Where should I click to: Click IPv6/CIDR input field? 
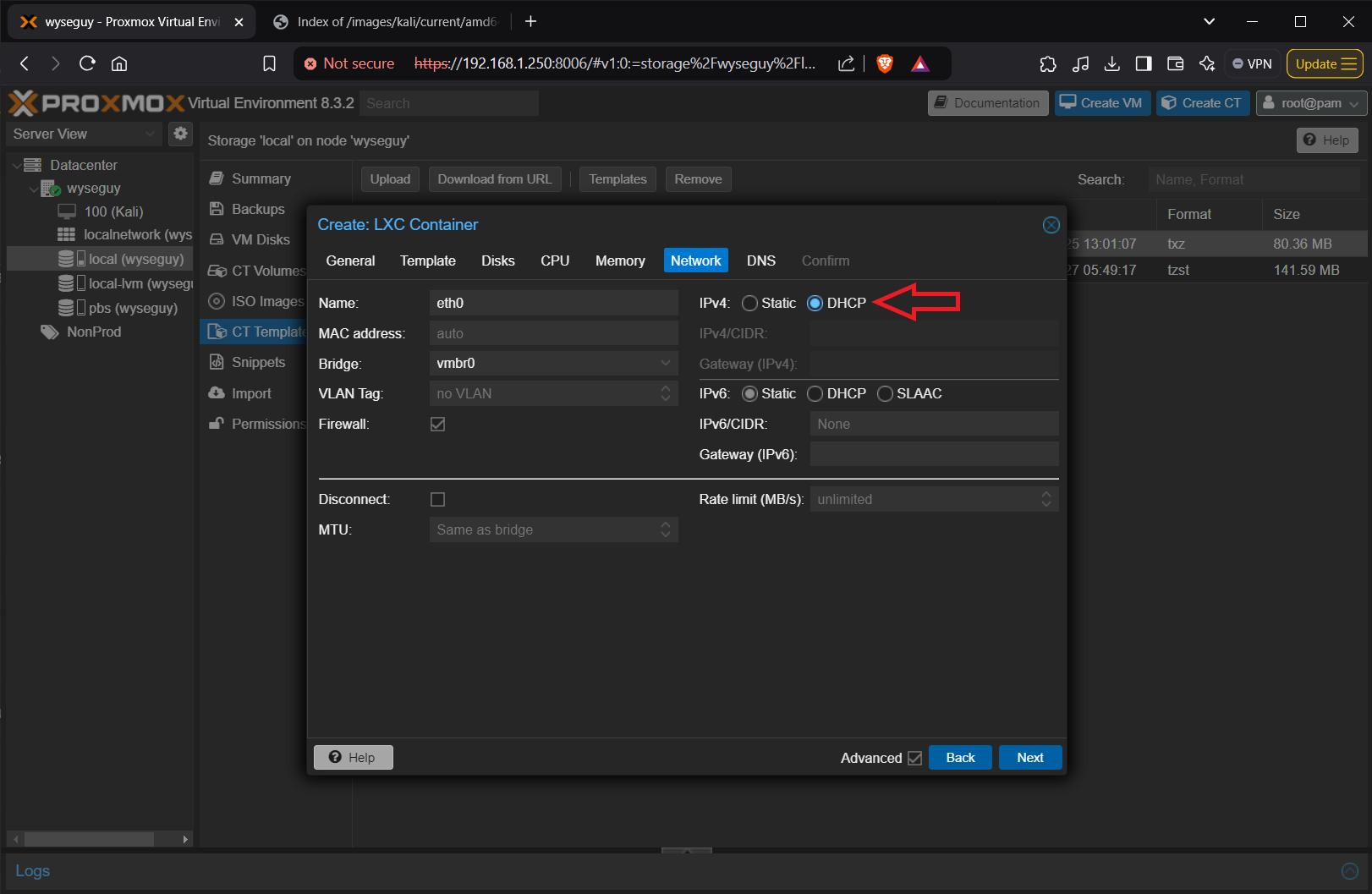coord(934,424)
